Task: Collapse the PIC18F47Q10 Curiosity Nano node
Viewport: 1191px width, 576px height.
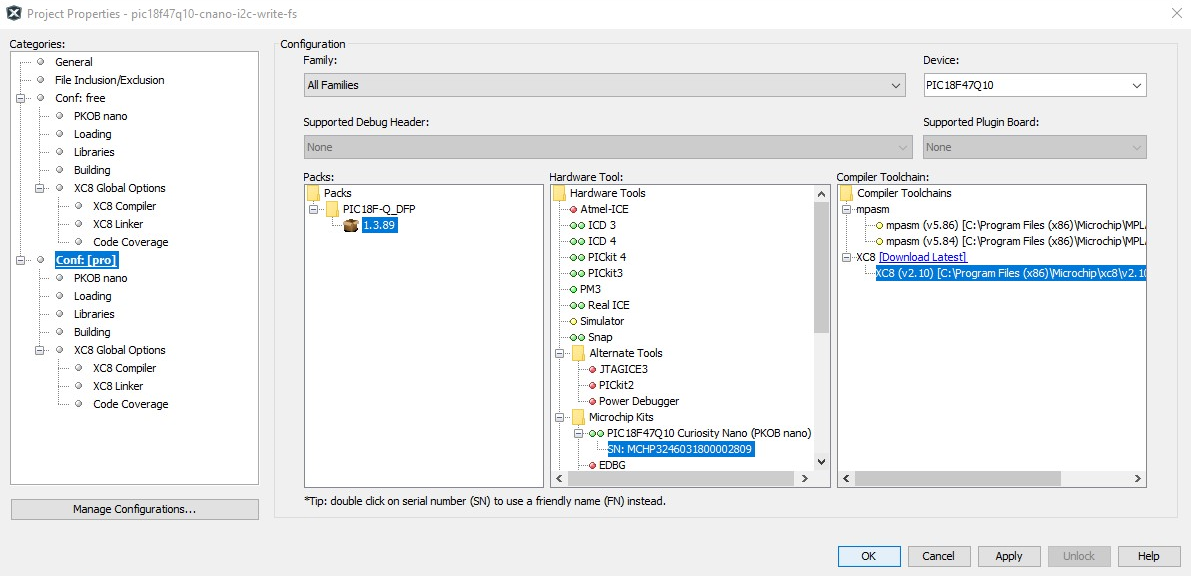Action: [x=579, y=433]
